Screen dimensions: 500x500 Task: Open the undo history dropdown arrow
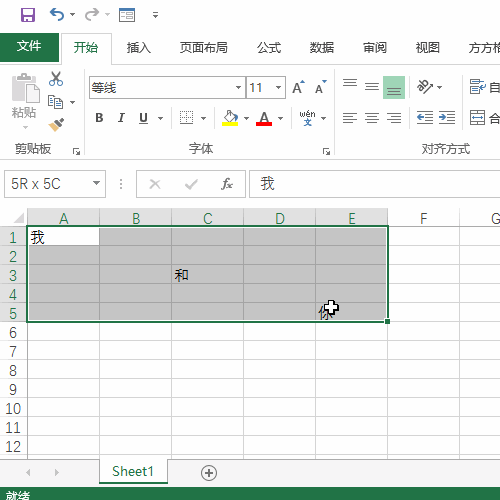pos(72,15)
